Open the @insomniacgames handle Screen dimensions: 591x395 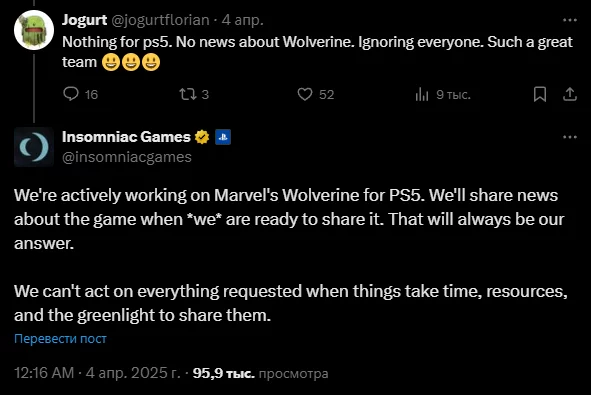[x=127, y=157]
